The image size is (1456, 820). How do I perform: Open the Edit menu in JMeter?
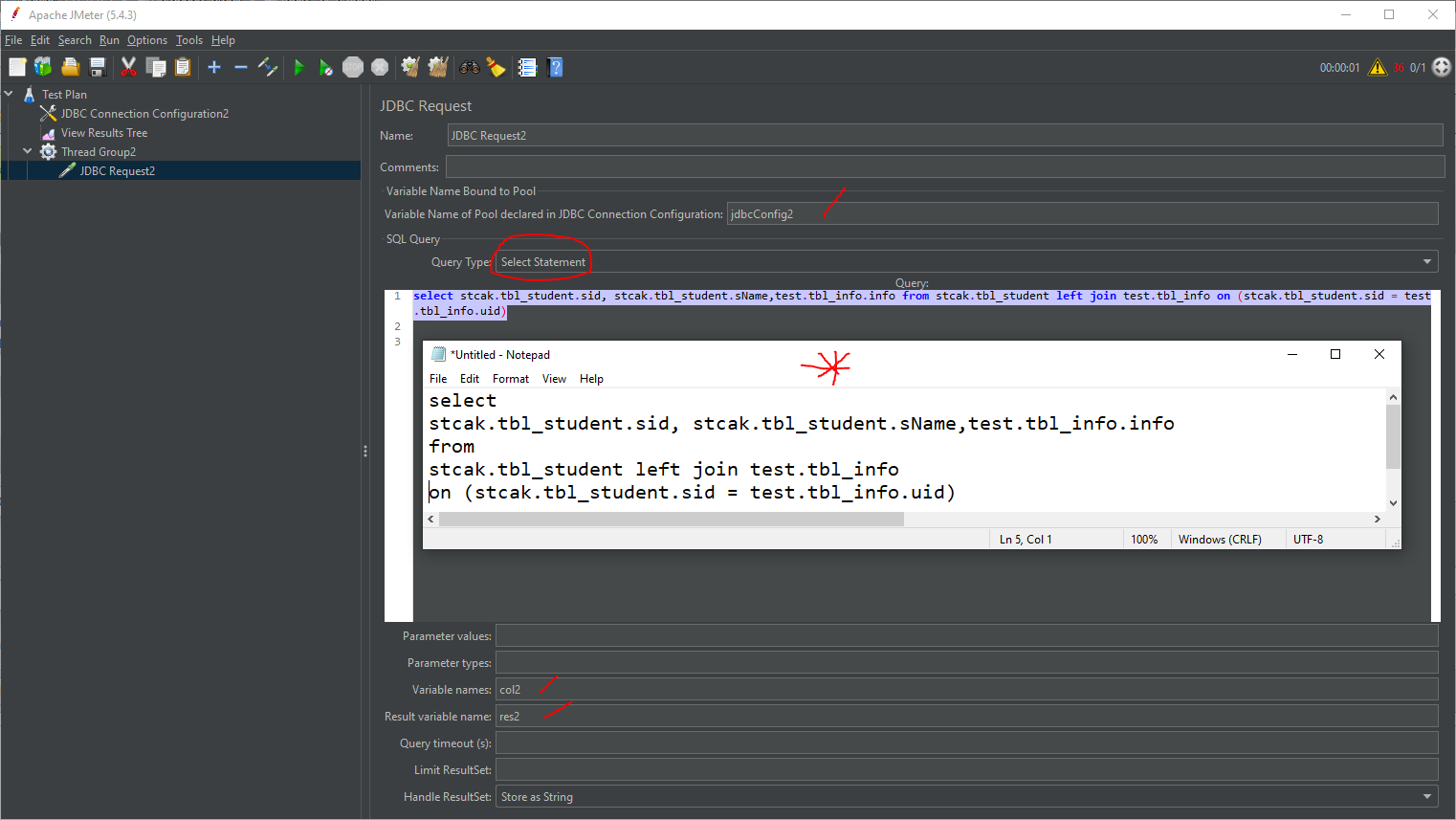click(x=40, y=40)
